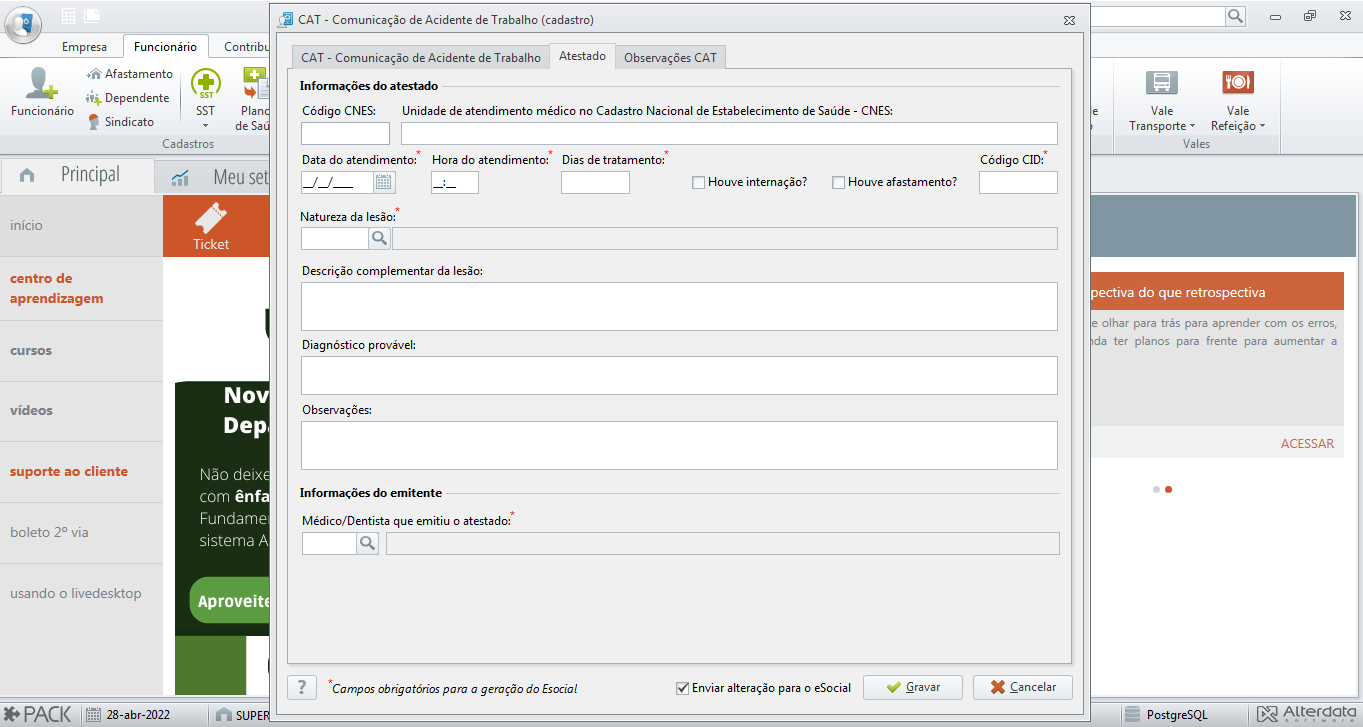This screenshot has height=727, width=1363.
Task: Click the Cancelar button
Action: [x=1023, y=688]
